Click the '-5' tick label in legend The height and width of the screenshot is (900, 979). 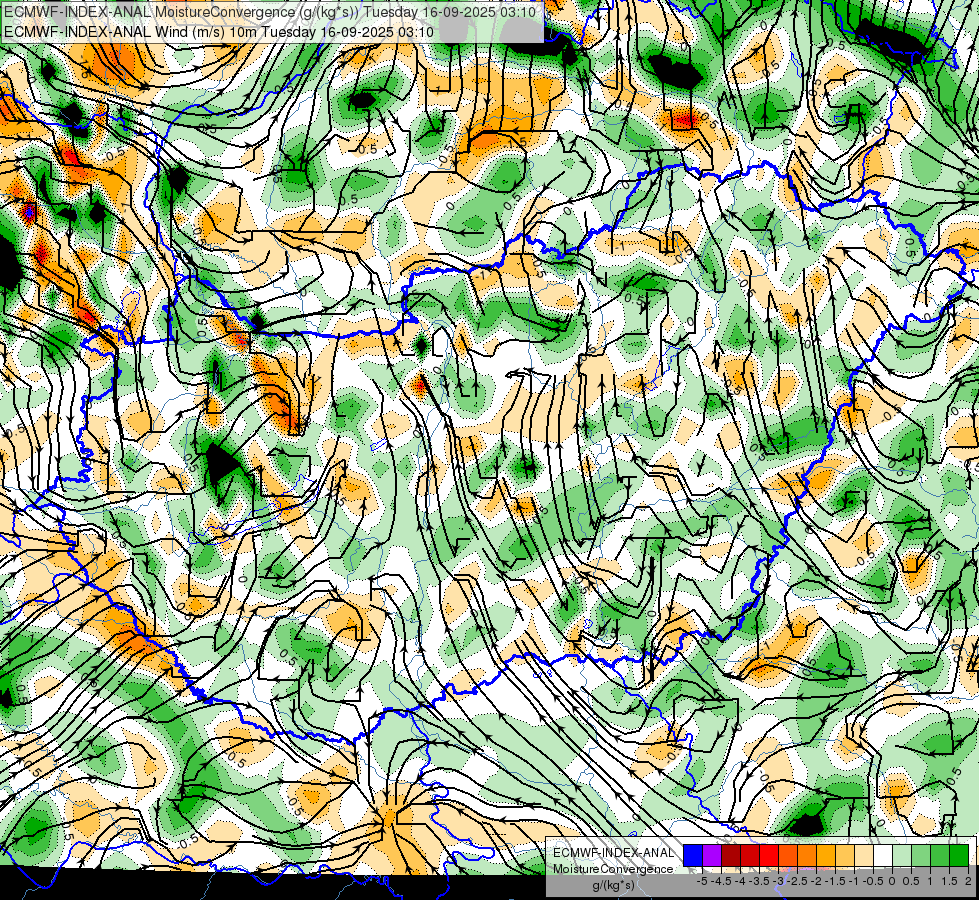702,881
